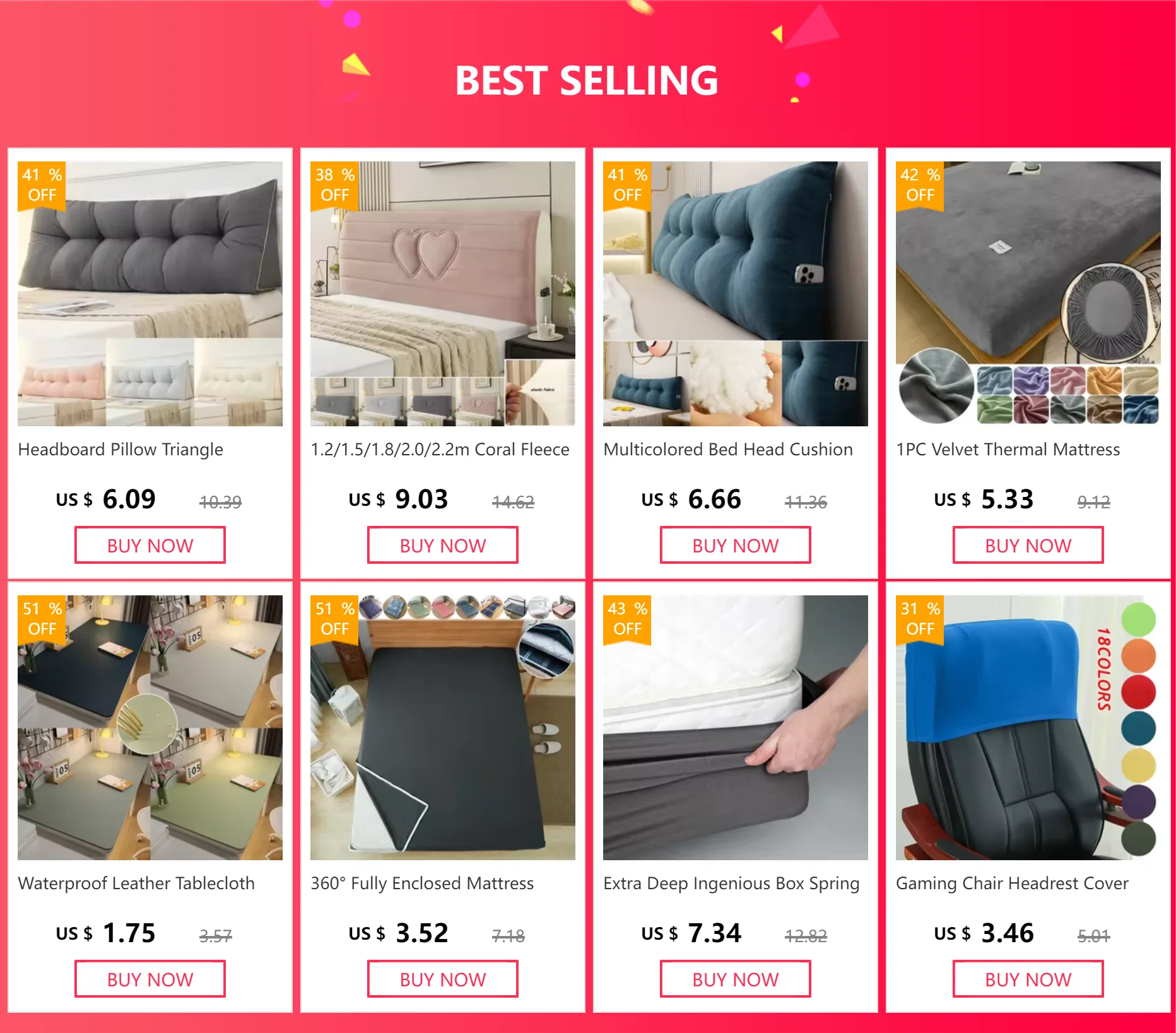Viewport: 1176px width, 1033px height.
Task: Click the 31% OFF badge on Headrest Cover
Action: tap(920, 619)
